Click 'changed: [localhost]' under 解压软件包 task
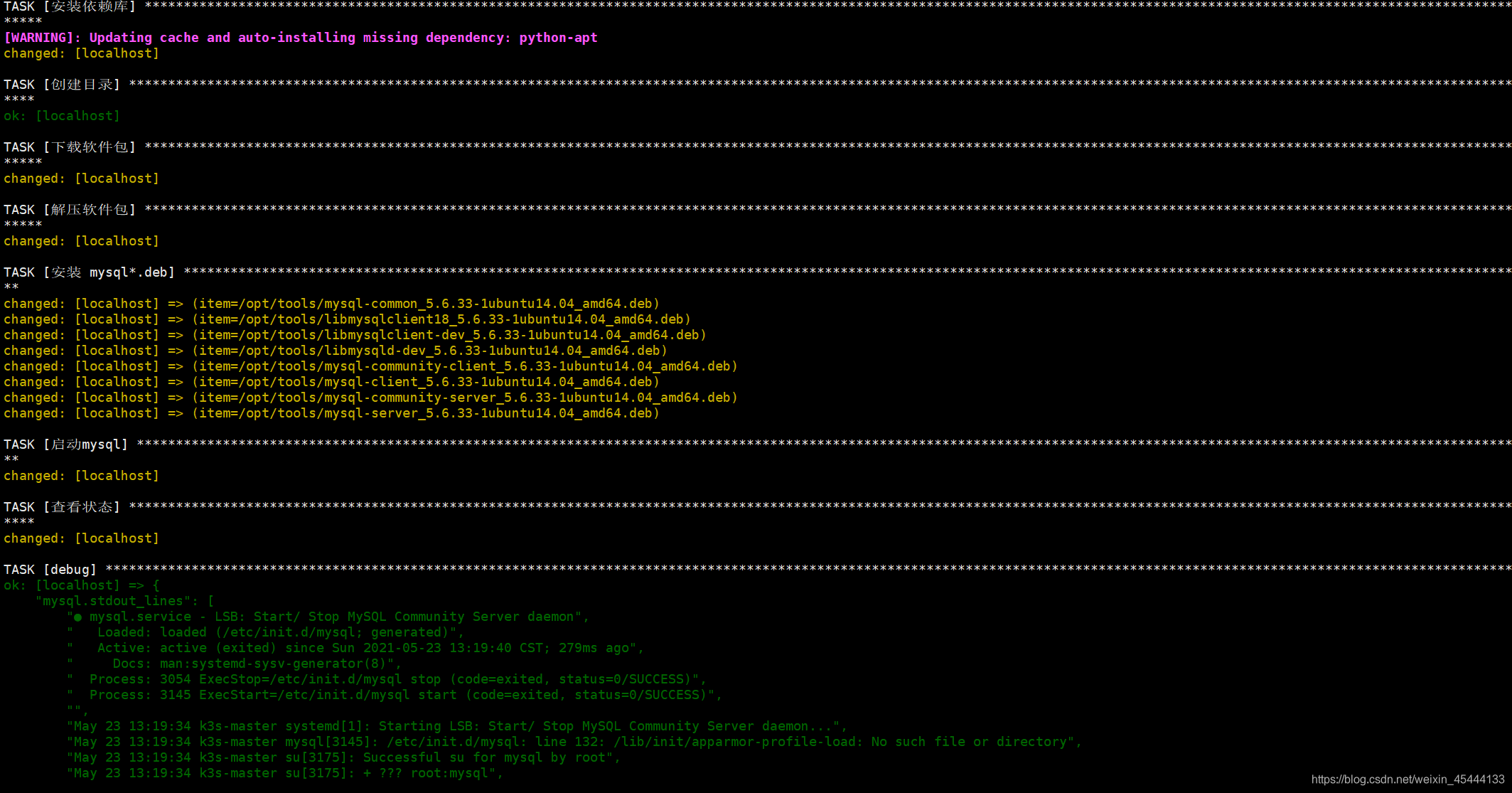 [x=82, y=241]
